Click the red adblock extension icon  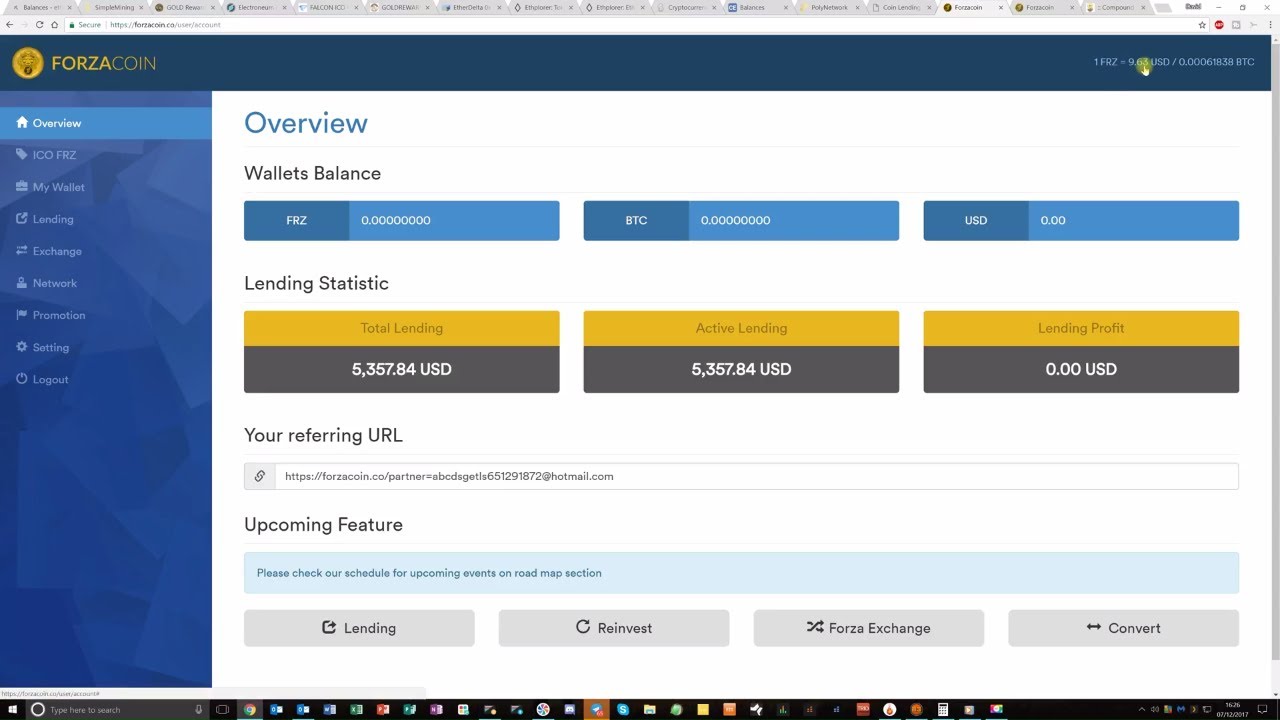click(1219, 24)
